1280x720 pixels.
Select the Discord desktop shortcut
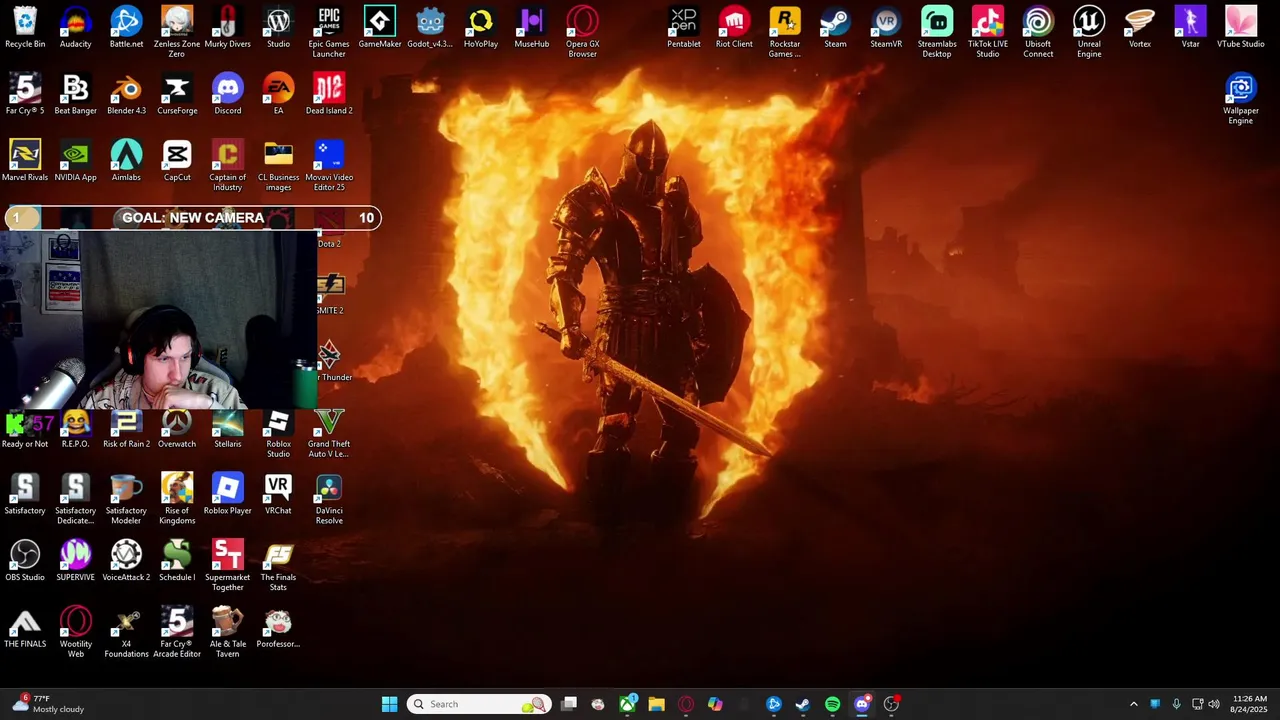coord(227,95)
